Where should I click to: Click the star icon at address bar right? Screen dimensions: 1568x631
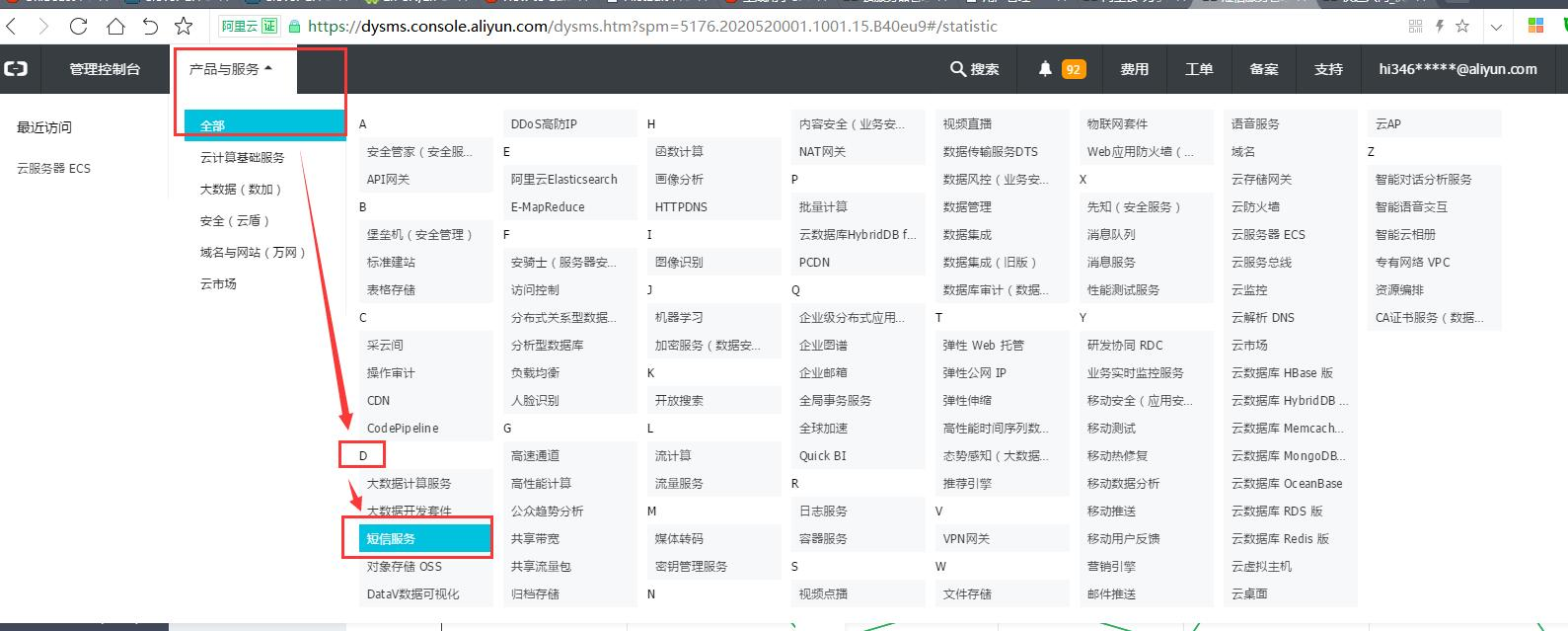click(1462, 26)
